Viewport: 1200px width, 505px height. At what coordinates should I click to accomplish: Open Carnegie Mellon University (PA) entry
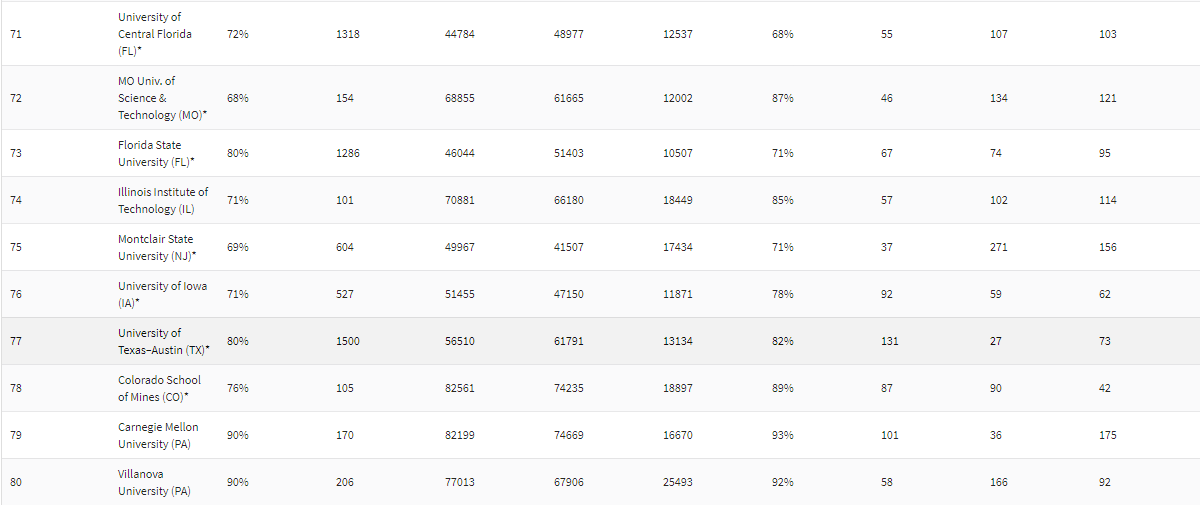point(158,435)
